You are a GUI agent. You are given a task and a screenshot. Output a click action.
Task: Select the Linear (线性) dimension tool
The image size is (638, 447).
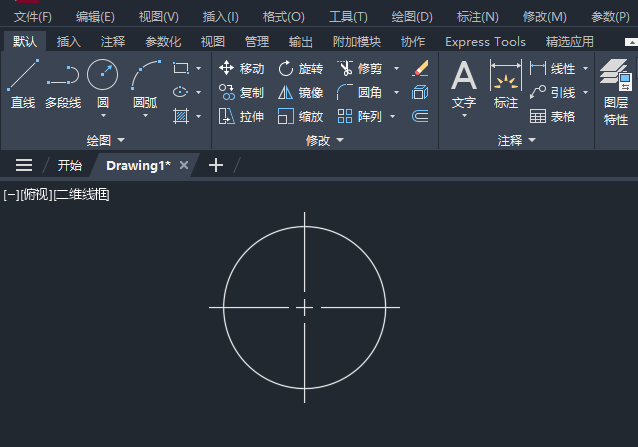pos(553,68)
